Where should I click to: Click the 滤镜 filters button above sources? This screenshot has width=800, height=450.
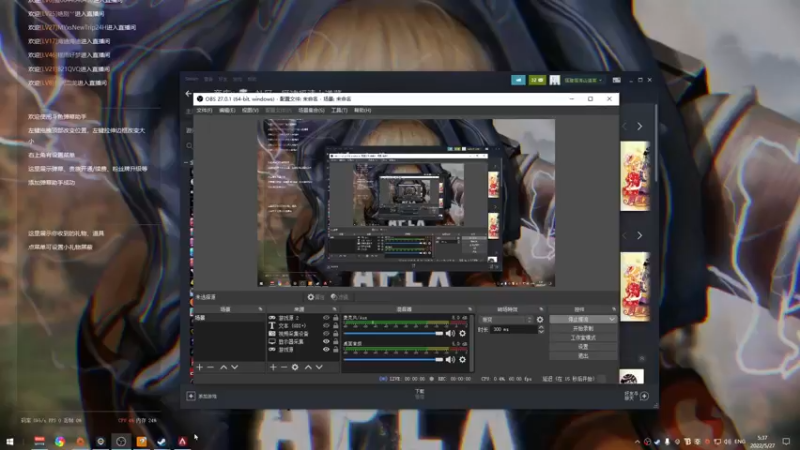tap(339, 297)
